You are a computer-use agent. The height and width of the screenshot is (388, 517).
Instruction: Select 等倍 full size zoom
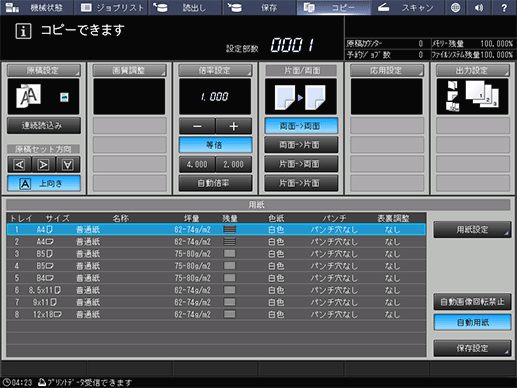tap(215, 145)
